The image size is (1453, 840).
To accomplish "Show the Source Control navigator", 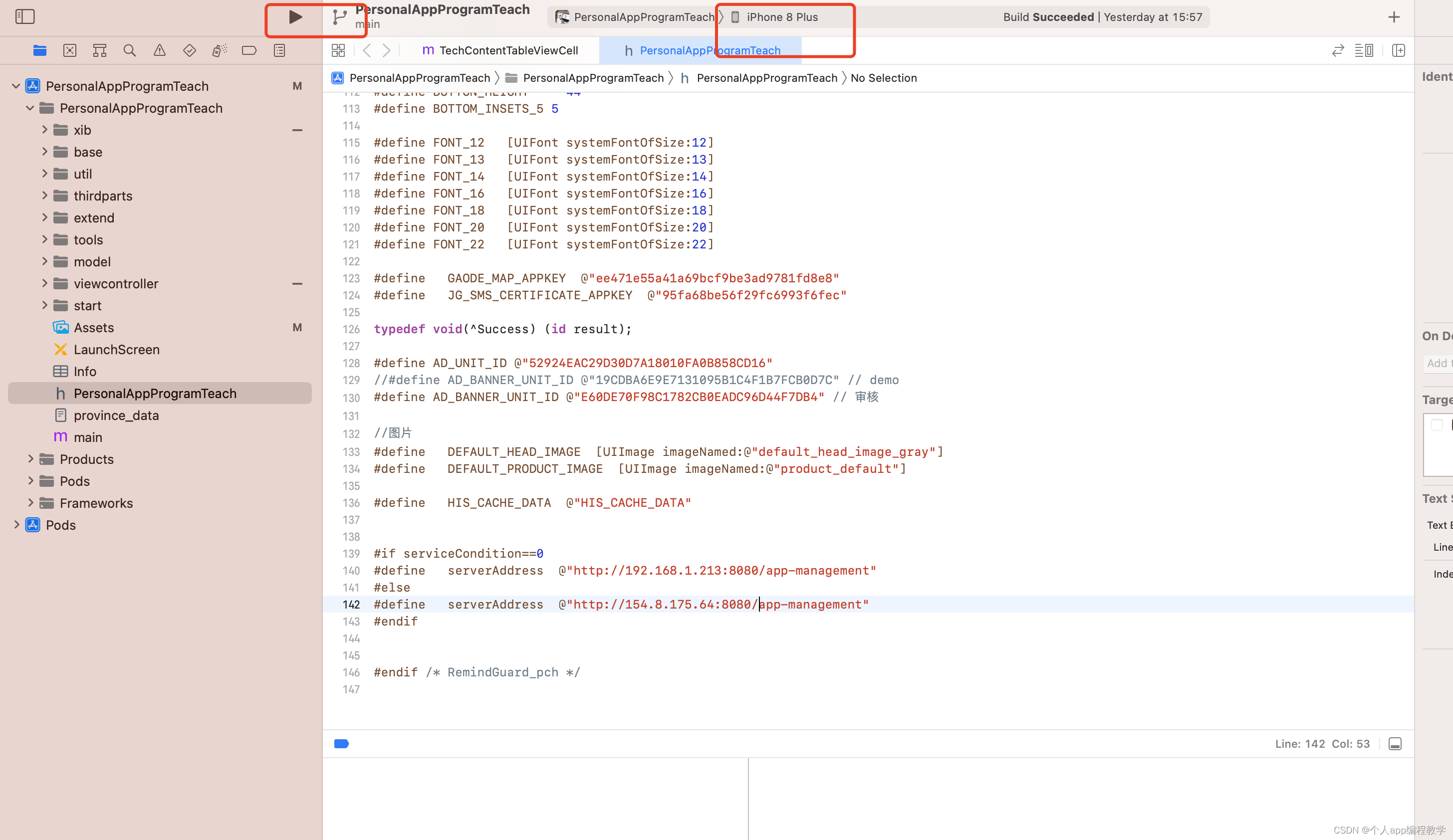I will point(70,51).
